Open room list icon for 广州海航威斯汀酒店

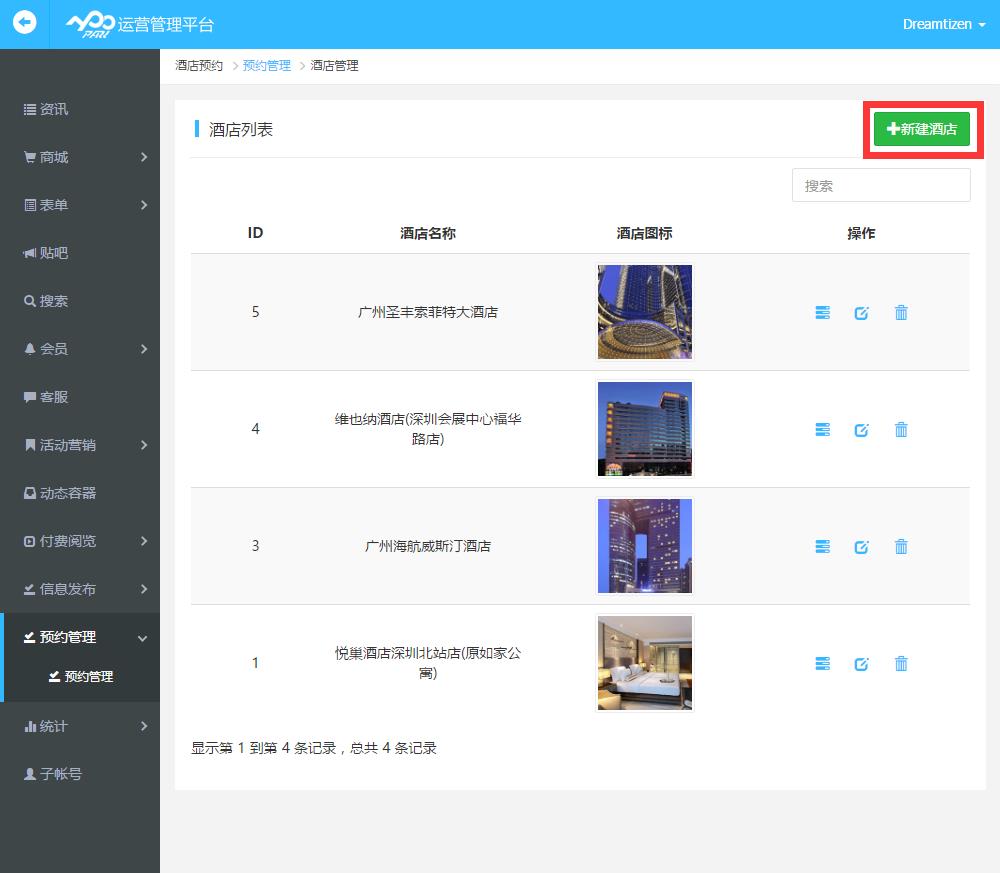tap(822, 547)
